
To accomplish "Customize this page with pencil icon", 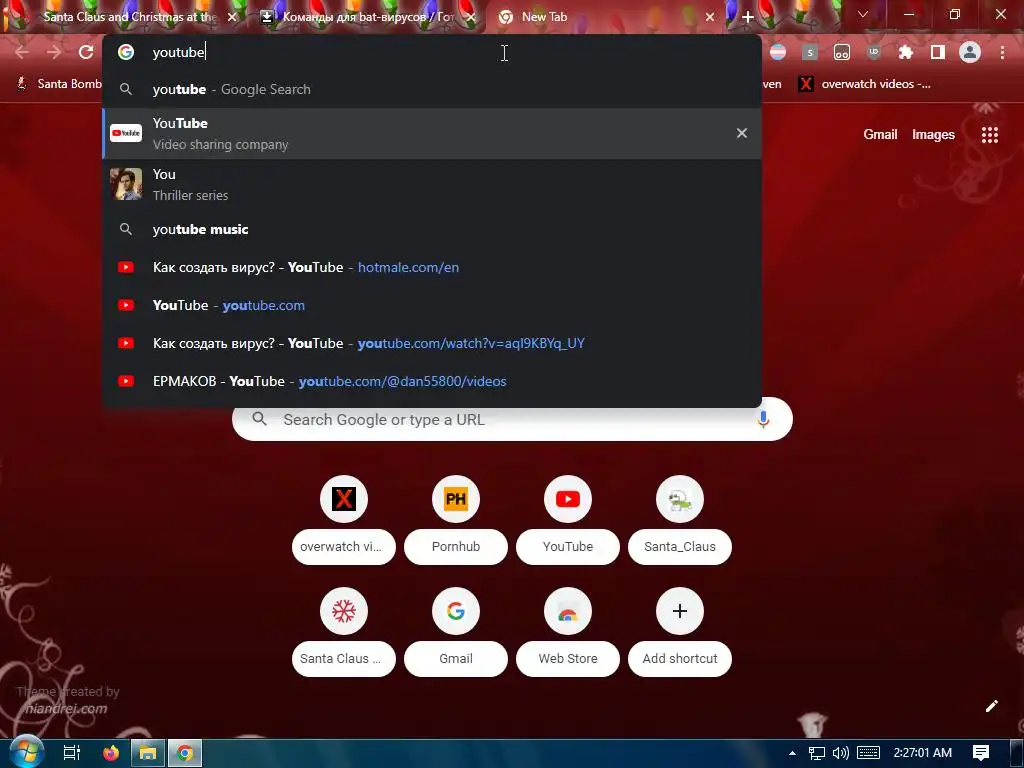I will [991, 706].
